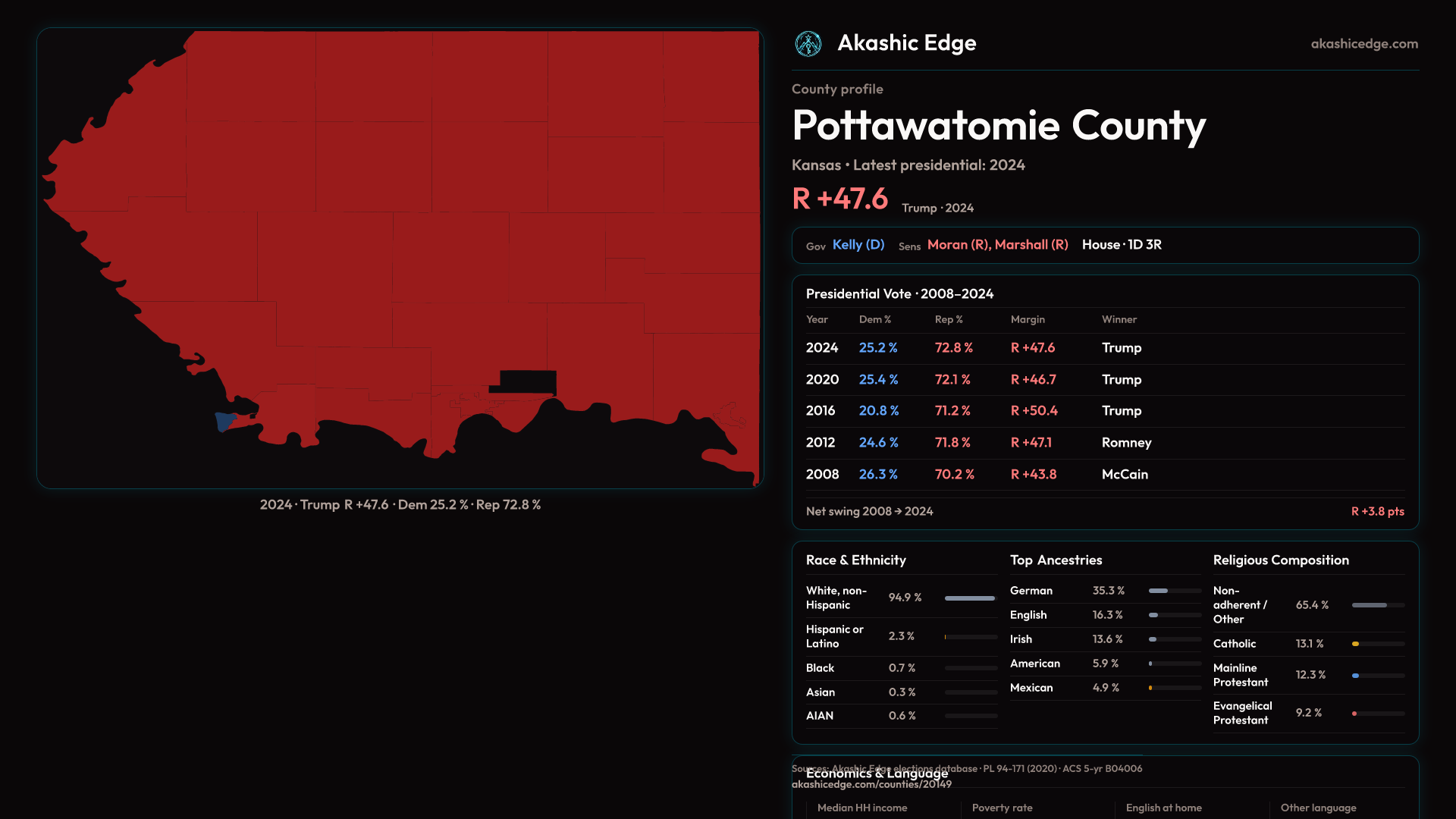Click the House 1D 3R label
Image resolution: width=1456 pixels, height=819 pixels.
click(x=1122, y=245)
